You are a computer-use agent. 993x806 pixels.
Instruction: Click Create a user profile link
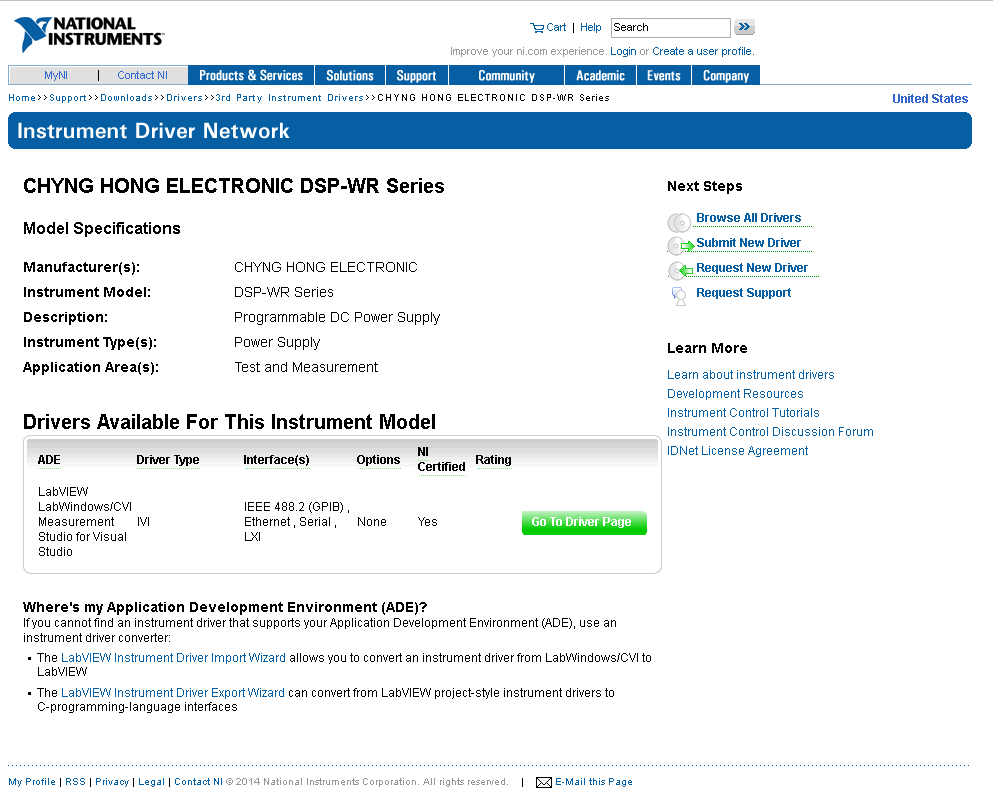point(702,51)
